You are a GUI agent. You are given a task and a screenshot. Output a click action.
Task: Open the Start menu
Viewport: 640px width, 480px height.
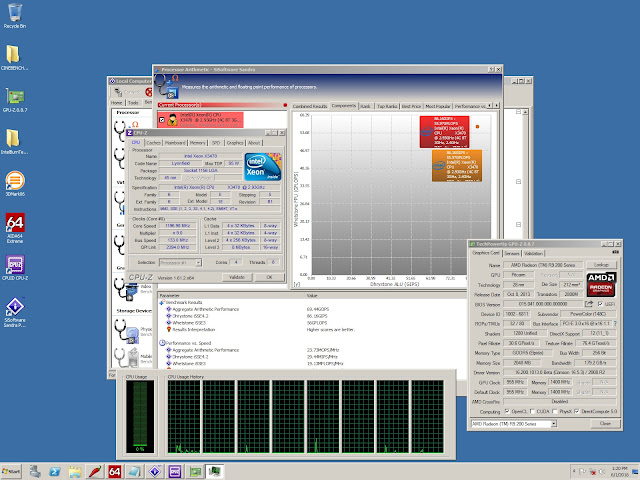point(11,471)
